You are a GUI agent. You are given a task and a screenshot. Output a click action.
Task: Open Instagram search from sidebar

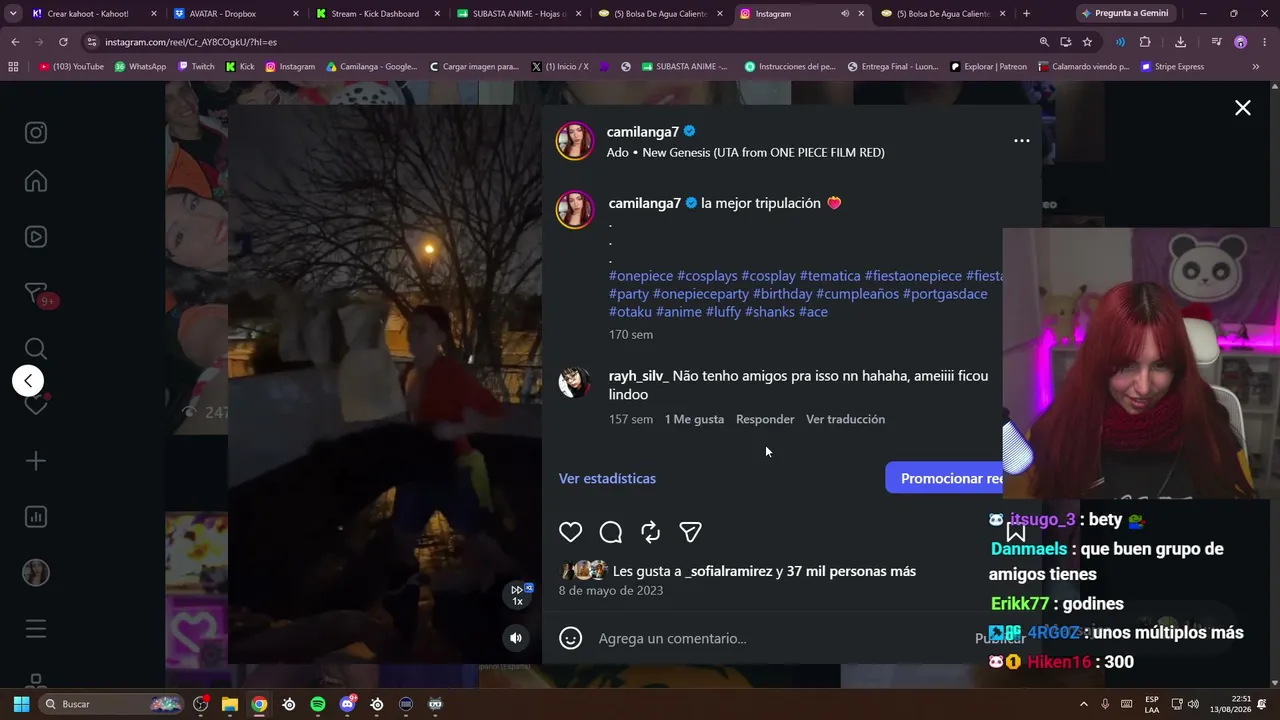point(36,348)
